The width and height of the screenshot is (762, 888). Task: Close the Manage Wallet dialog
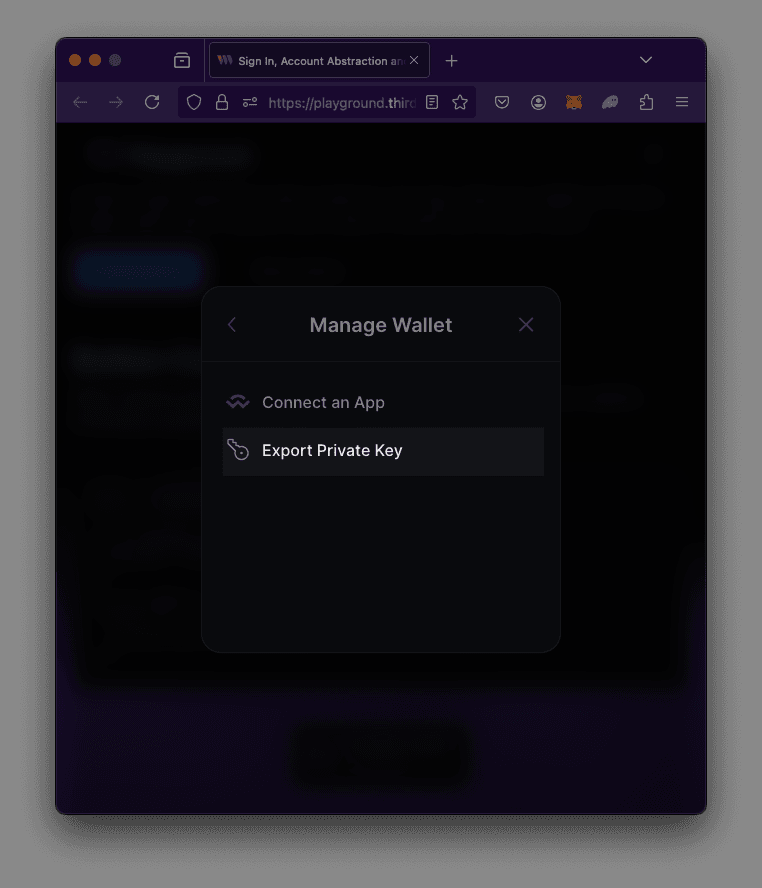526,325
